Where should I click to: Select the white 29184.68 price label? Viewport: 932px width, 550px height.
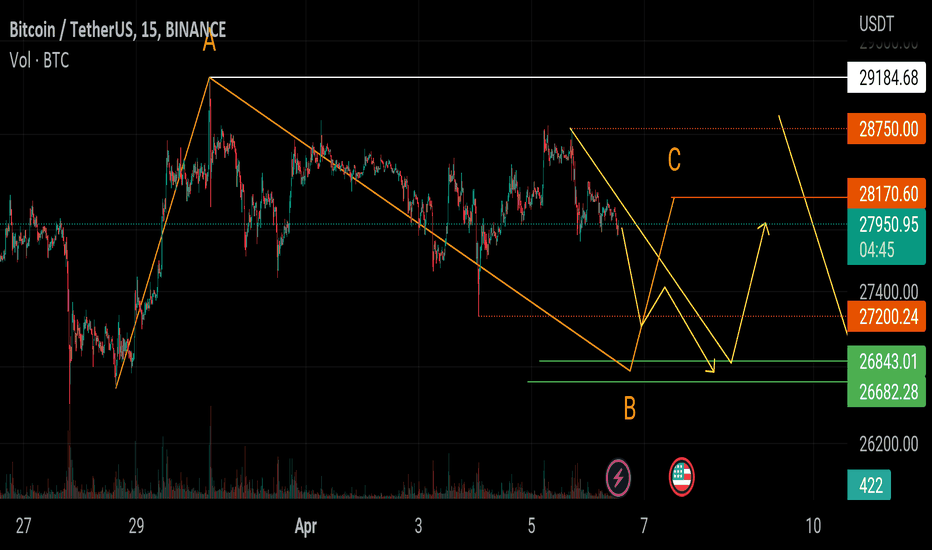(886, 77)
